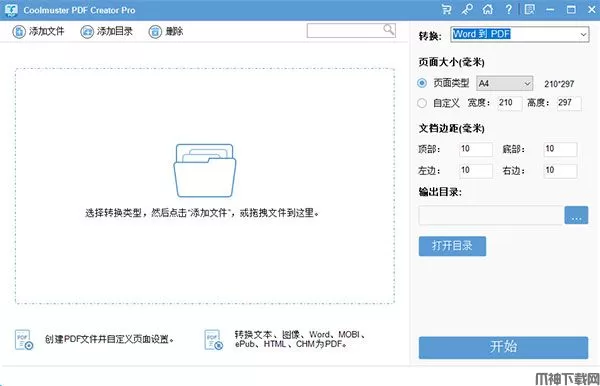The image size is (600, 386).
Task: Open the A4 page type dropdown
Action: [505, 83]
